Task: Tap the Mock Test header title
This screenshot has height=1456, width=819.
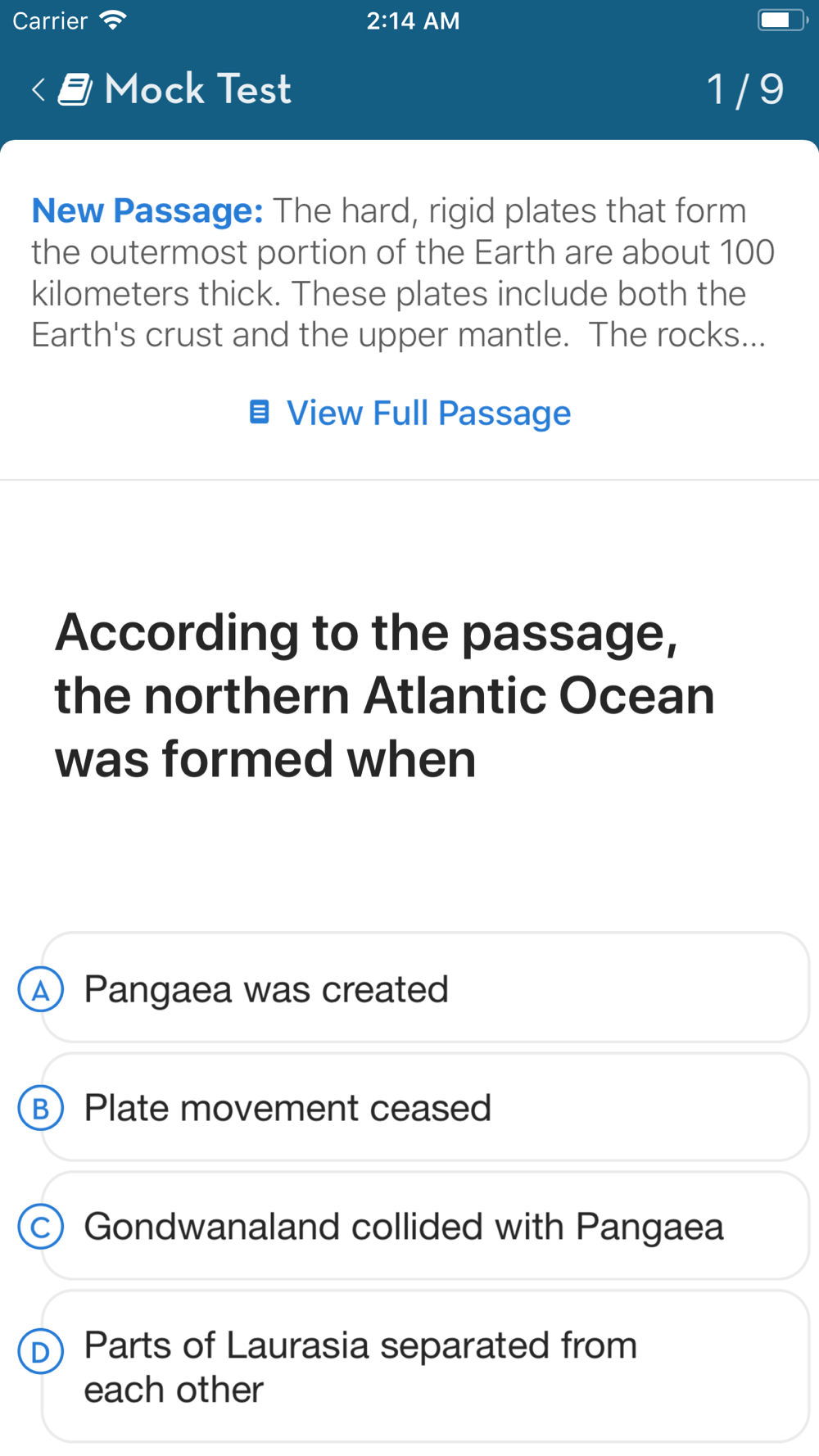Action: pos(198,89)
